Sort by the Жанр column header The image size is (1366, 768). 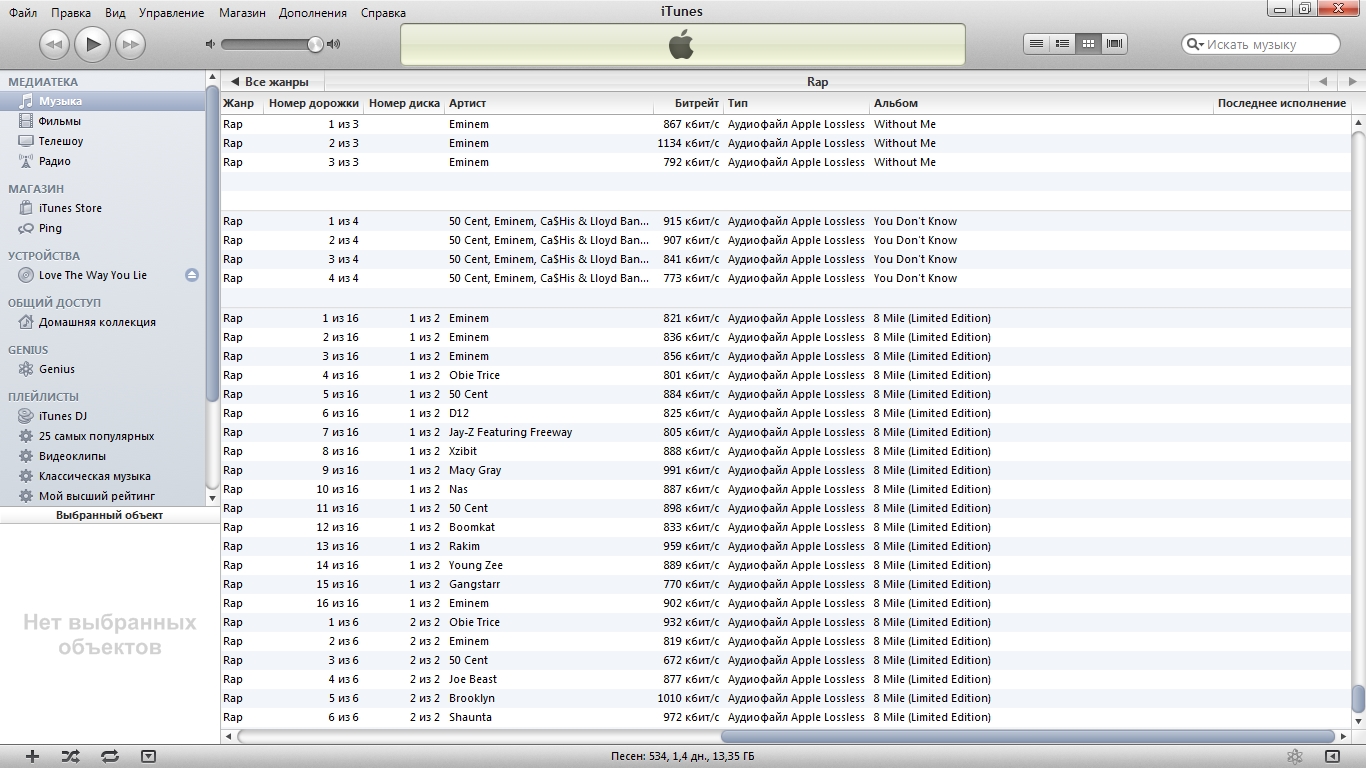[242, 103]
